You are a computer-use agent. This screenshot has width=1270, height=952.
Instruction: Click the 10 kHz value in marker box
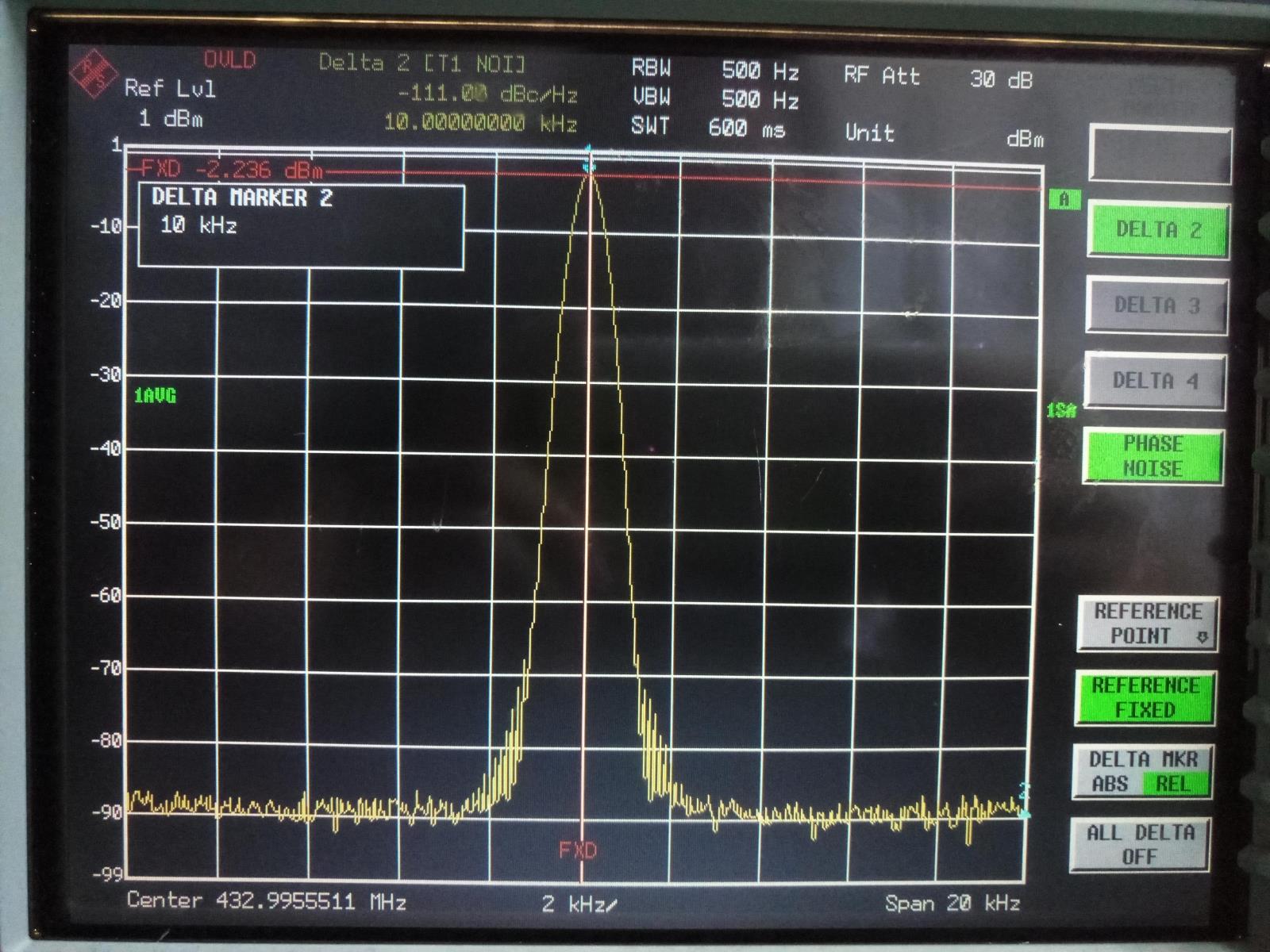point(198,226)
